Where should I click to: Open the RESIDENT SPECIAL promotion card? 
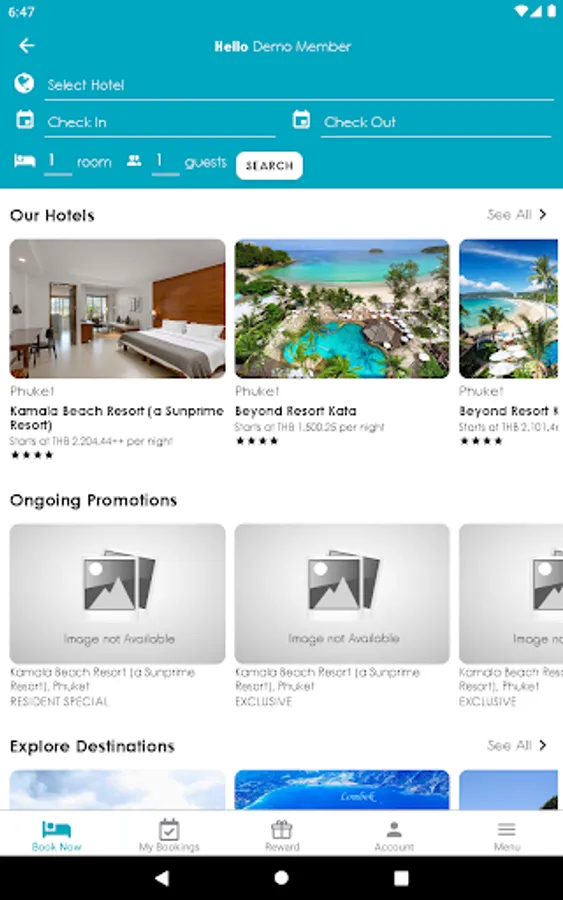click(x=118, y=616)
